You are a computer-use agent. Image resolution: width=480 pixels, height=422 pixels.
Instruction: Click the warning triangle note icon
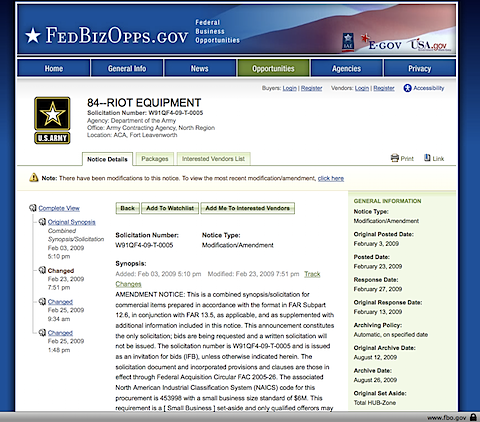[x=34, y=177]
